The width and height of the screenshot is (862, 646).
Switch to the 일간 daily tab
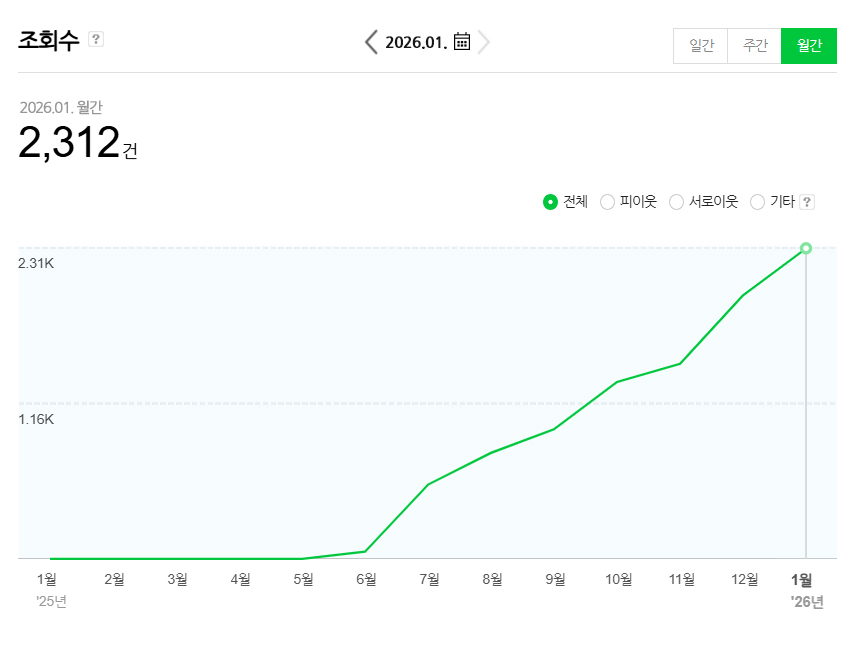(701, 46)
